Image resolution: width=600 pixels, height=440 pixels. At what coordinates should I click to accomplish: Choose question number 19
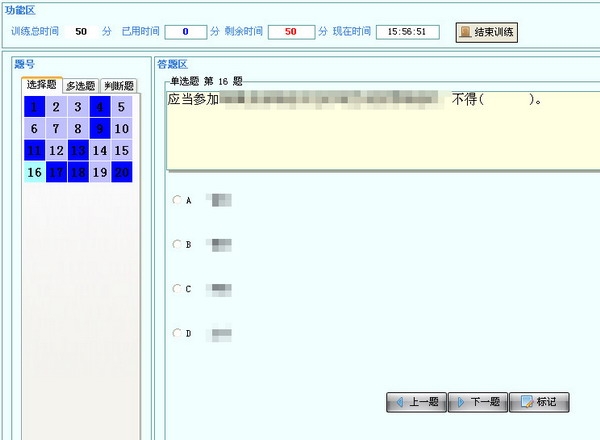point(100,172)
